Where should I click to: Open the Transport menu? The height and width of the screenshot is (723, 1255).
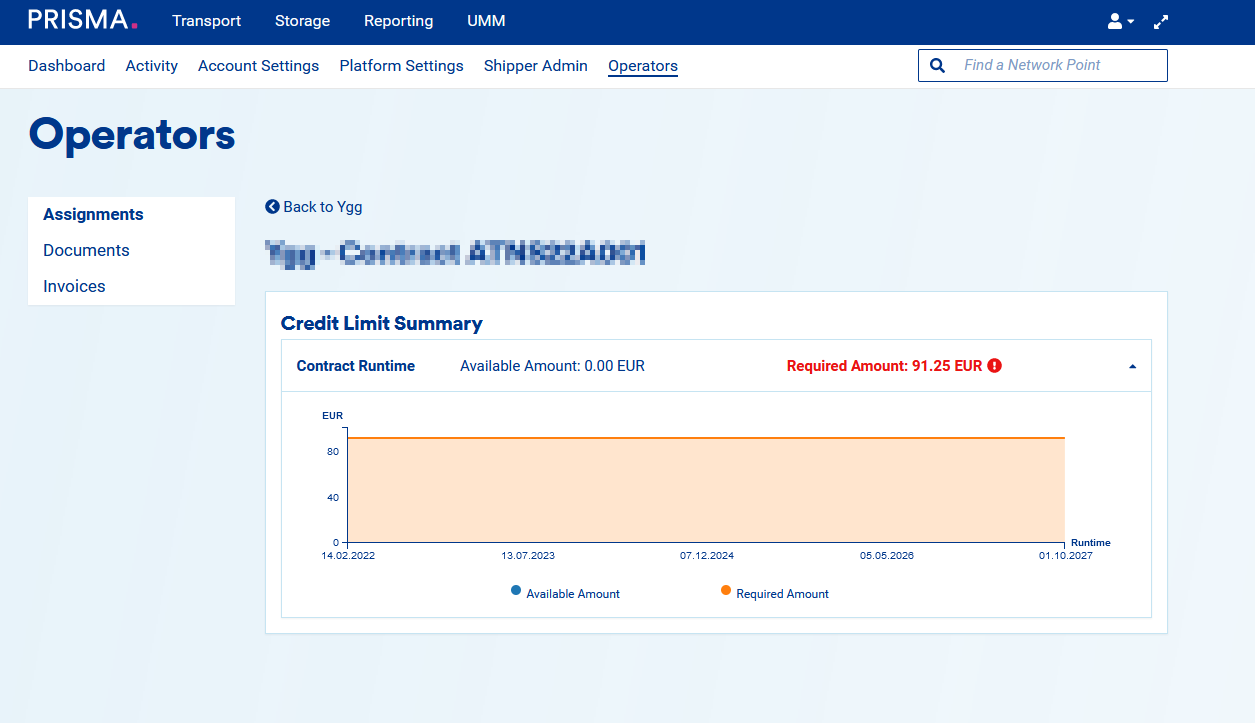(206, 21)
